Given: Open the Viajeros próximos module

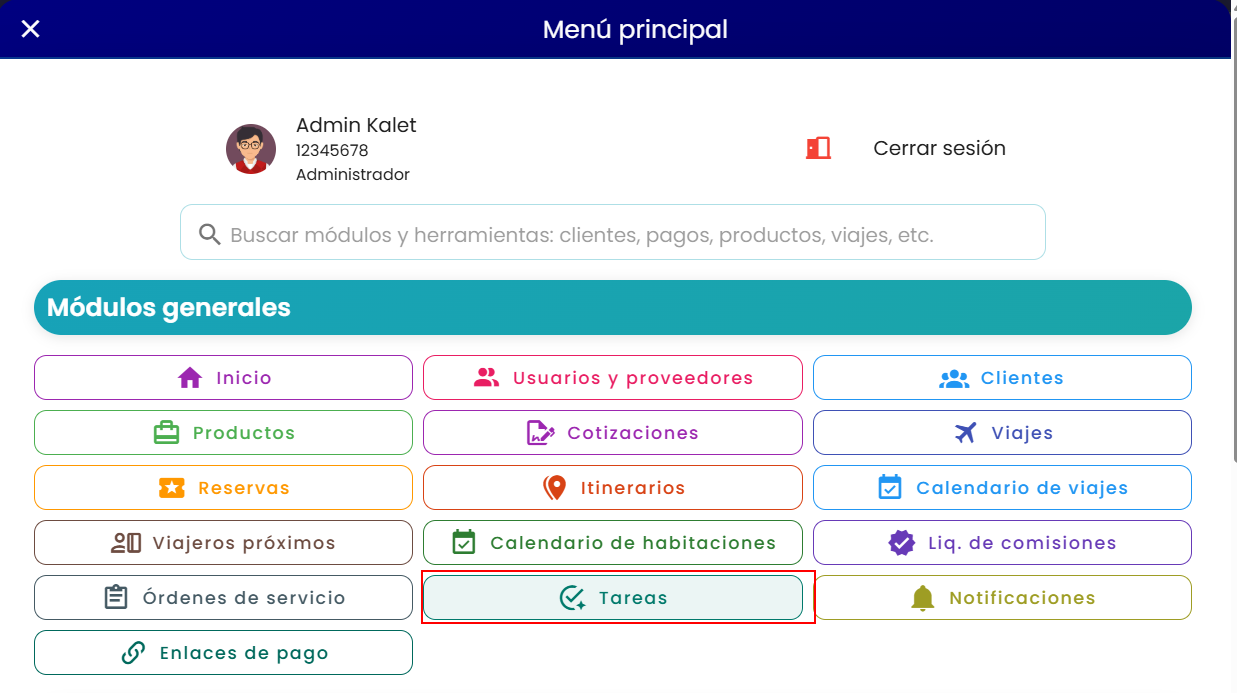Looking at the screenshot, I should click(223, 543).
